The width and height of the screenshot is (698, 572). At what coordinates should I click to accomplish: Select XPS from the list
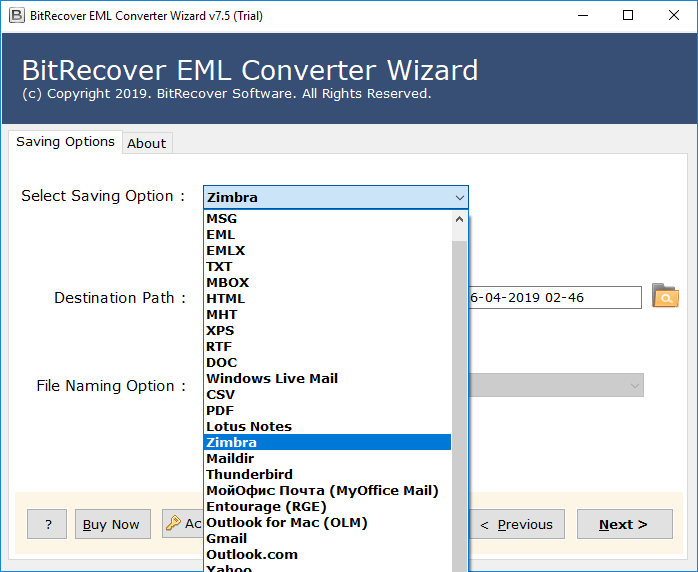[328, 331]
